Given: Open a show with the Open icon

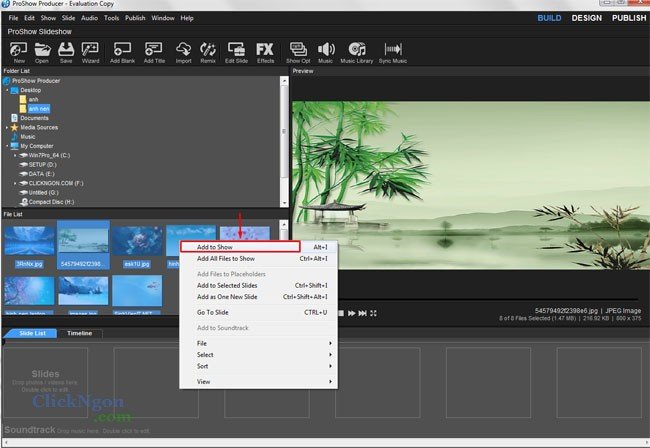Looking at the screenshot, I should coord(42,53).
